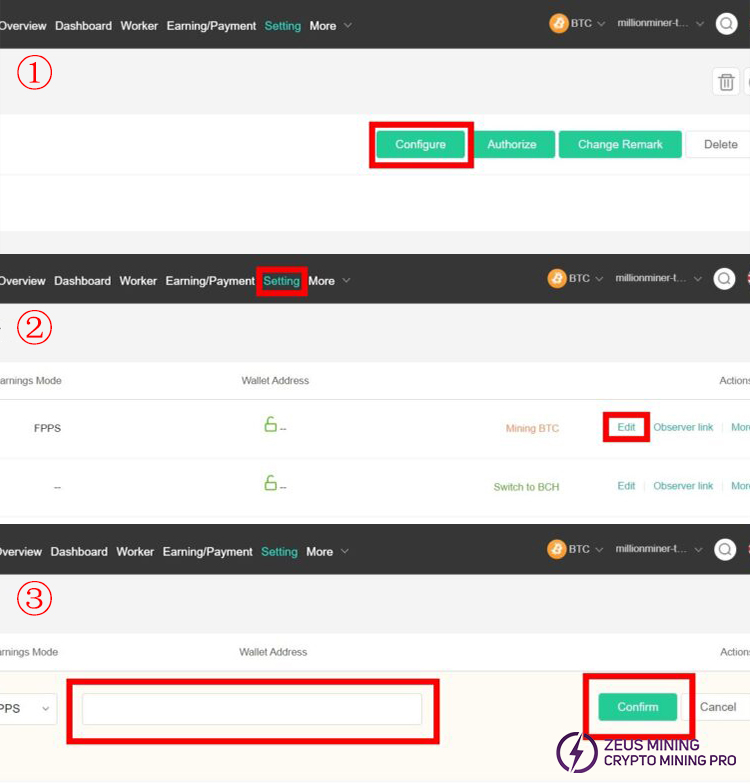The image size is (750, 784).
Task: Click the search icon in the step 1 header
Action: click(727, 25)
